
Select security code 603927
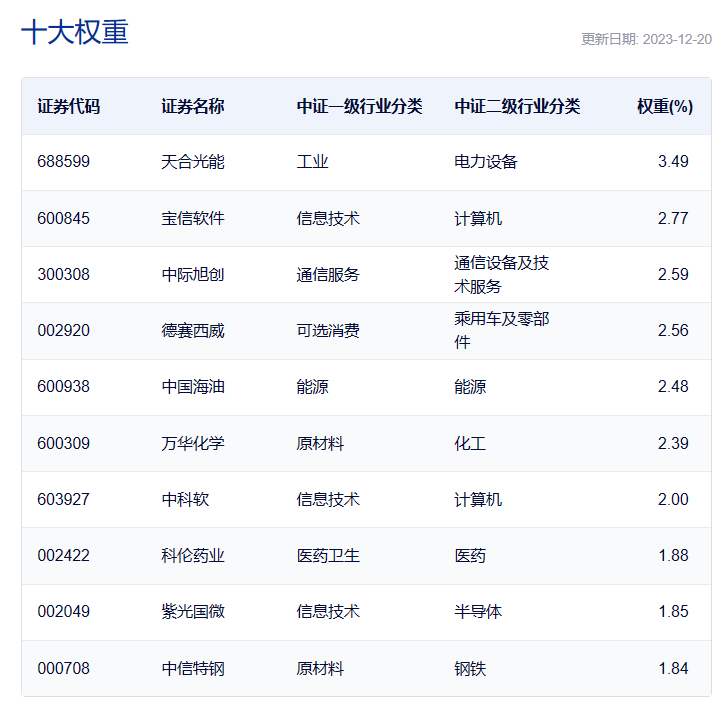[x=63, y=499]
